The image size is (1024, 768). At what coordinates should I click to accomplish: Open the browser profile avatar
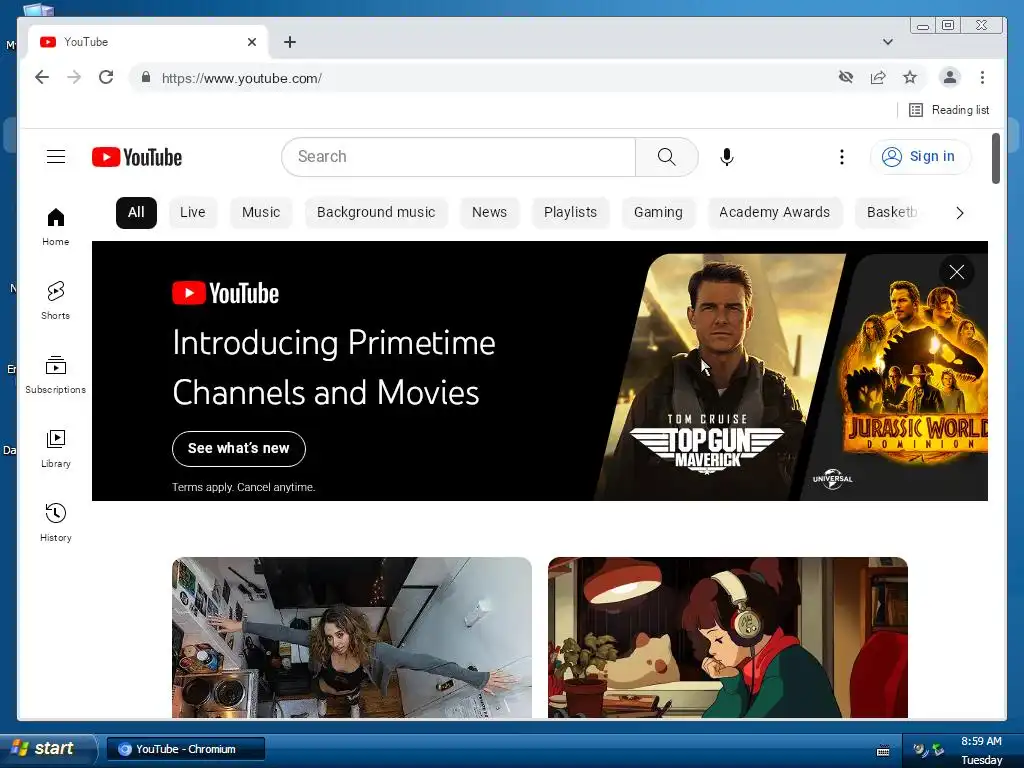click(950, 78)
